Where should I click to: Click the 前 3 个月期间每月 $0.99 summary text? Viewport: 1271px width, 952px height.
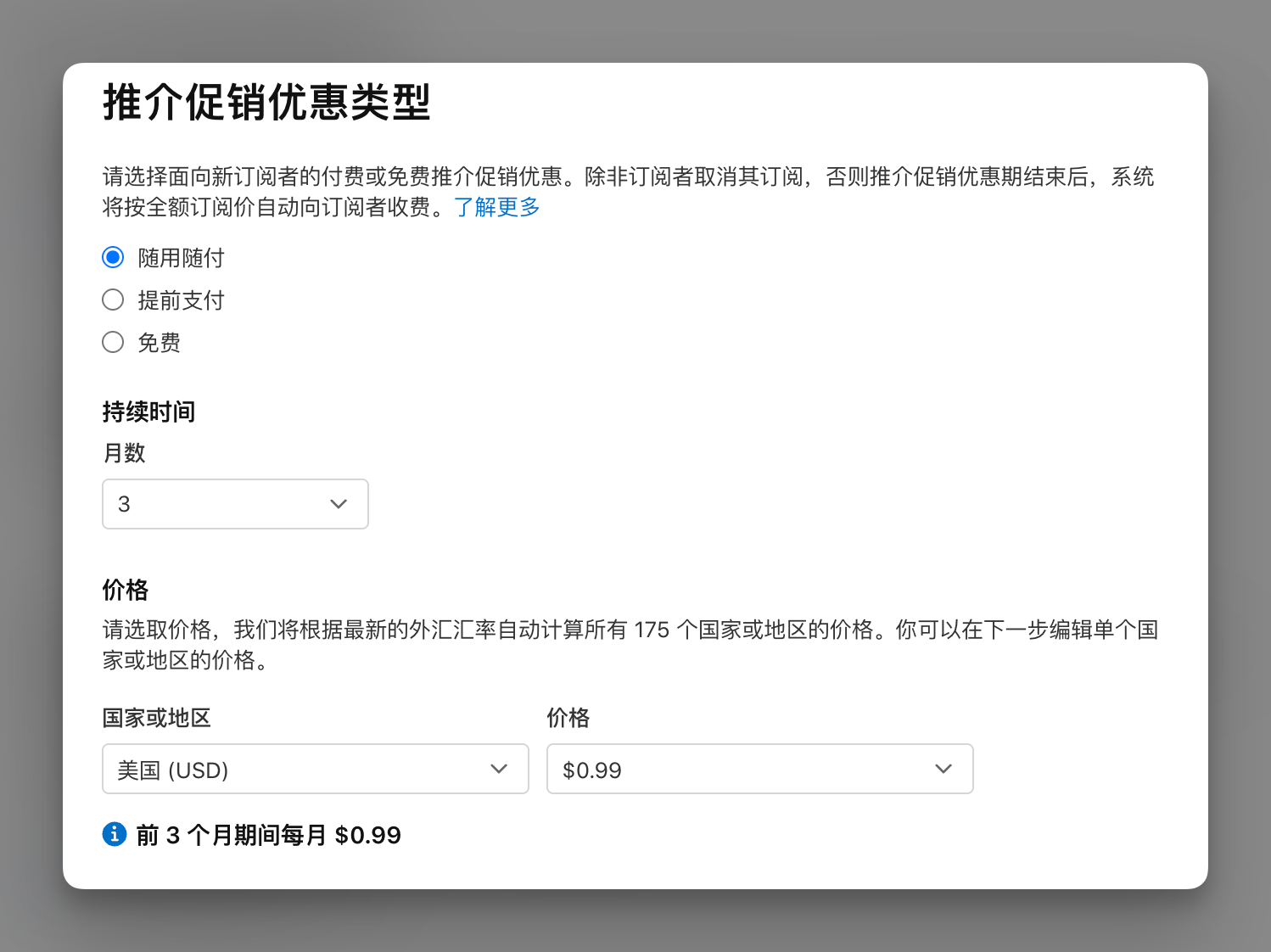click(268, 835)
